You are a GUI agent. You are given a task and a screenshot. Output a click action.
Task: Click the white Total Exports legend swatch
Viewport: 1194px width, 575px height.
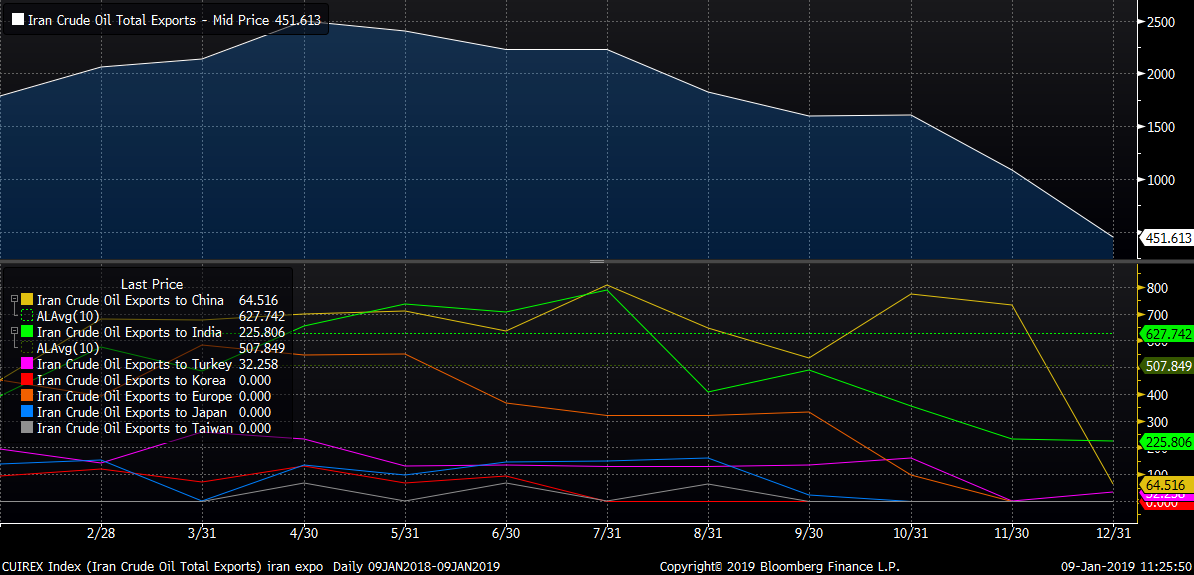click(17, 21)
